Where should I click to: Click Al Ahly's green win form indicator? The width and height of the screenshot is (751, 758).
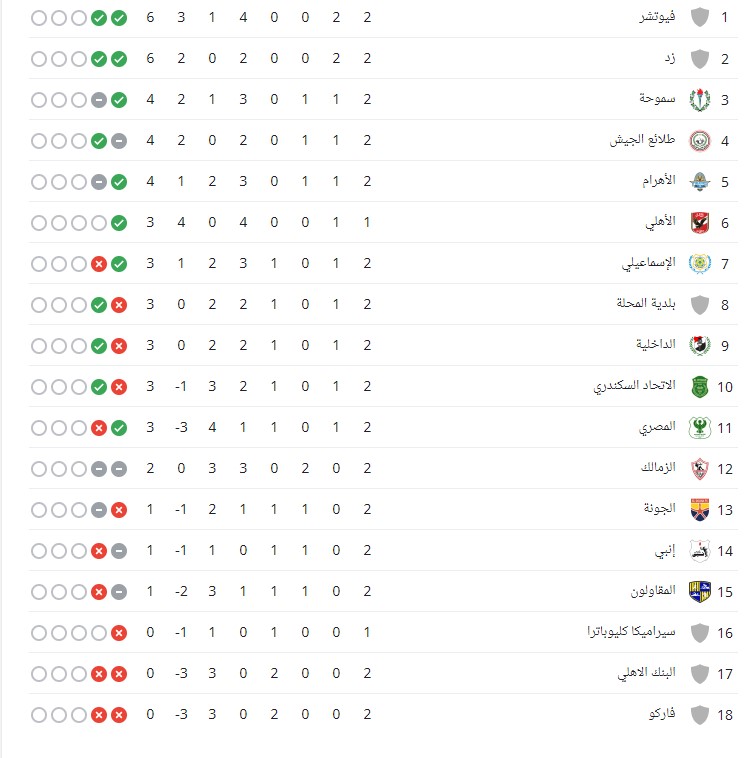tap(119, 222)
